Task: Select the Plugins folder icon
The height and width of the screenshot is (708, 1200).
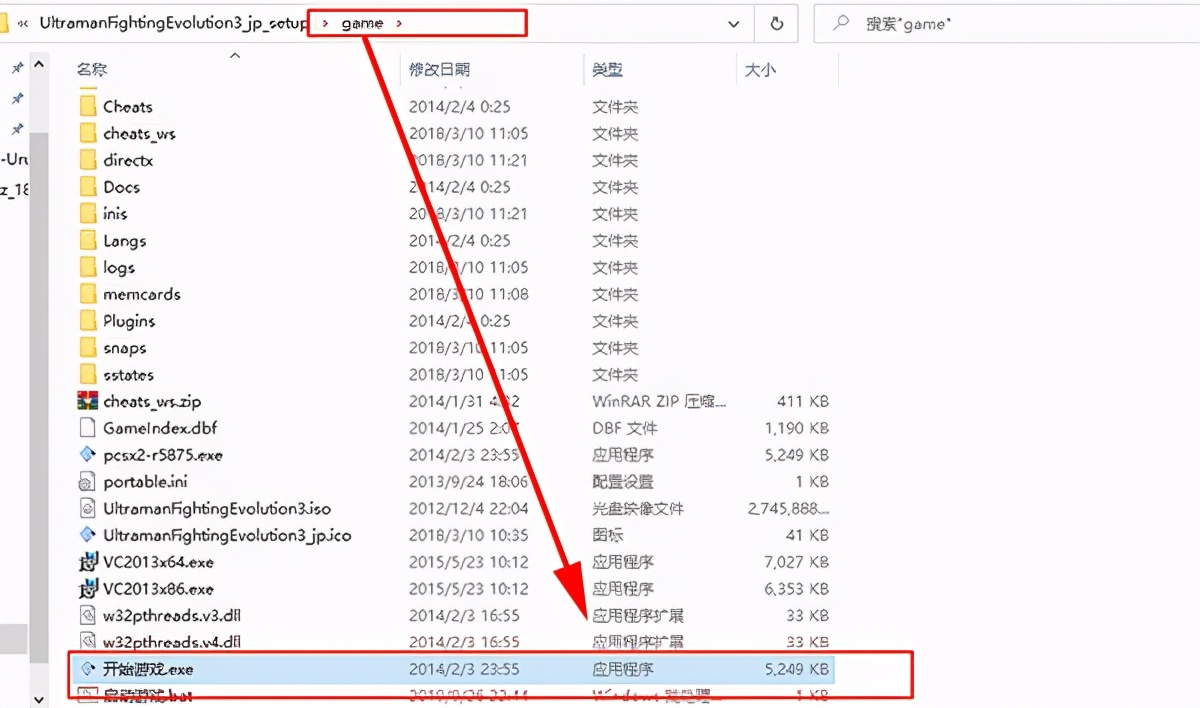Action: pyautogui.click(x=87, y=321)
